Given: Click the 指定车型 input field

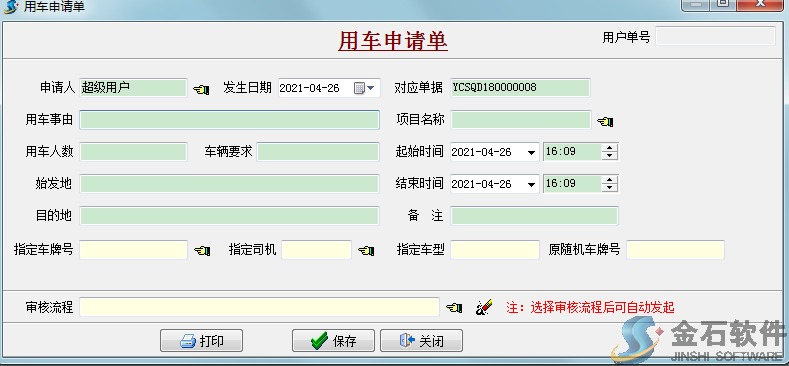Looking at the screenshot, I should 495,250.
